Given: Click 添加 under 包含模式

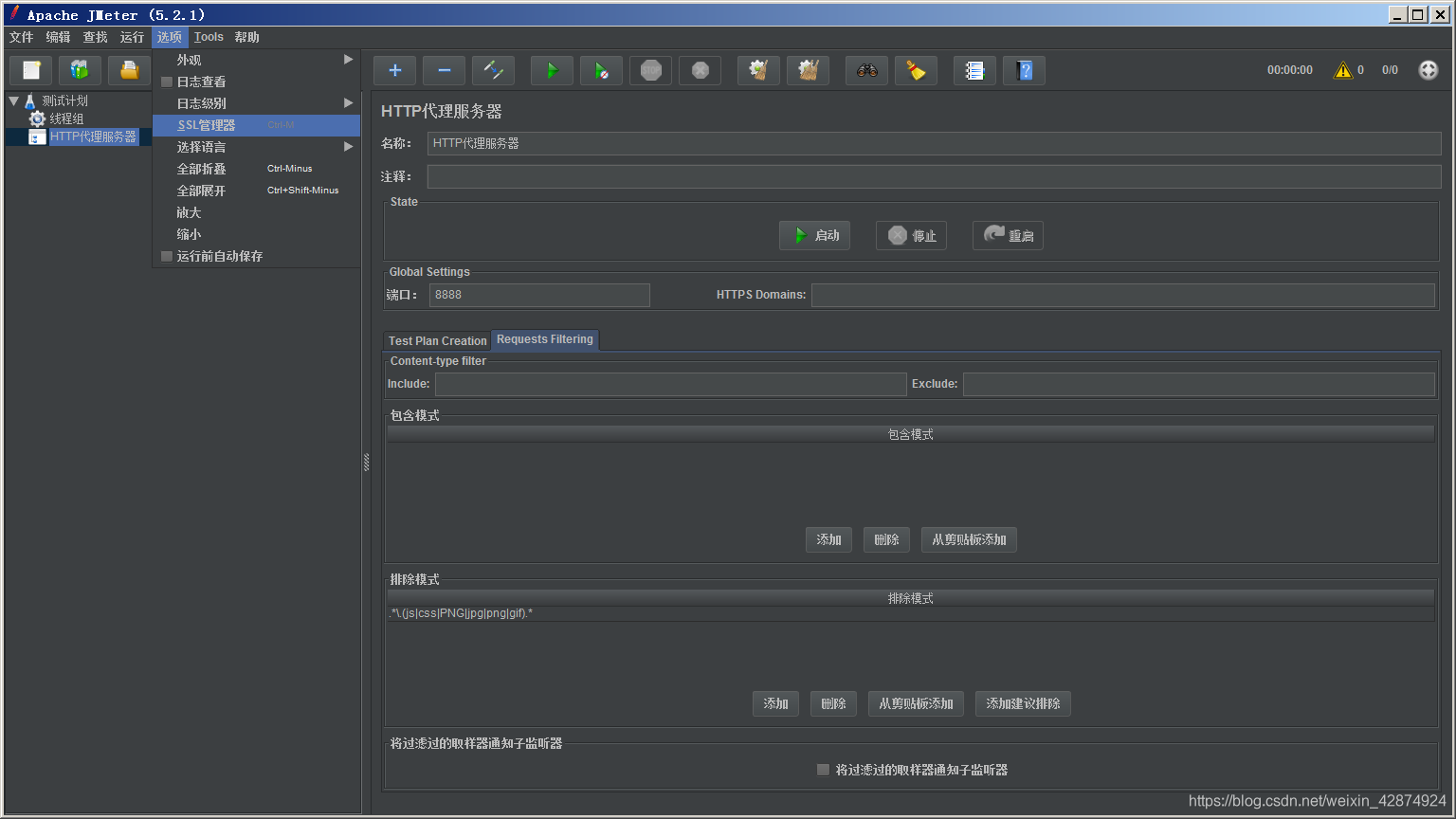Looking at the screenshot, I should 828,539.
